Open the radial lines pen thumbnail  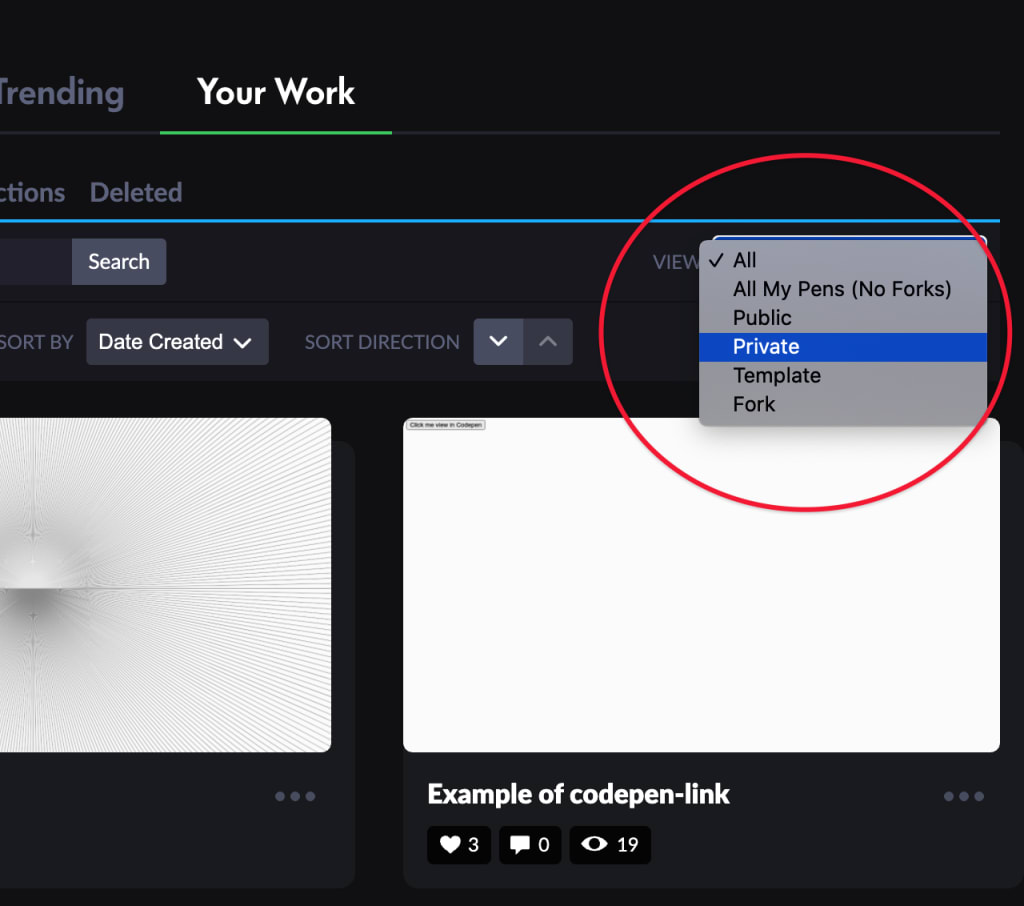click(x=165, y=585)
